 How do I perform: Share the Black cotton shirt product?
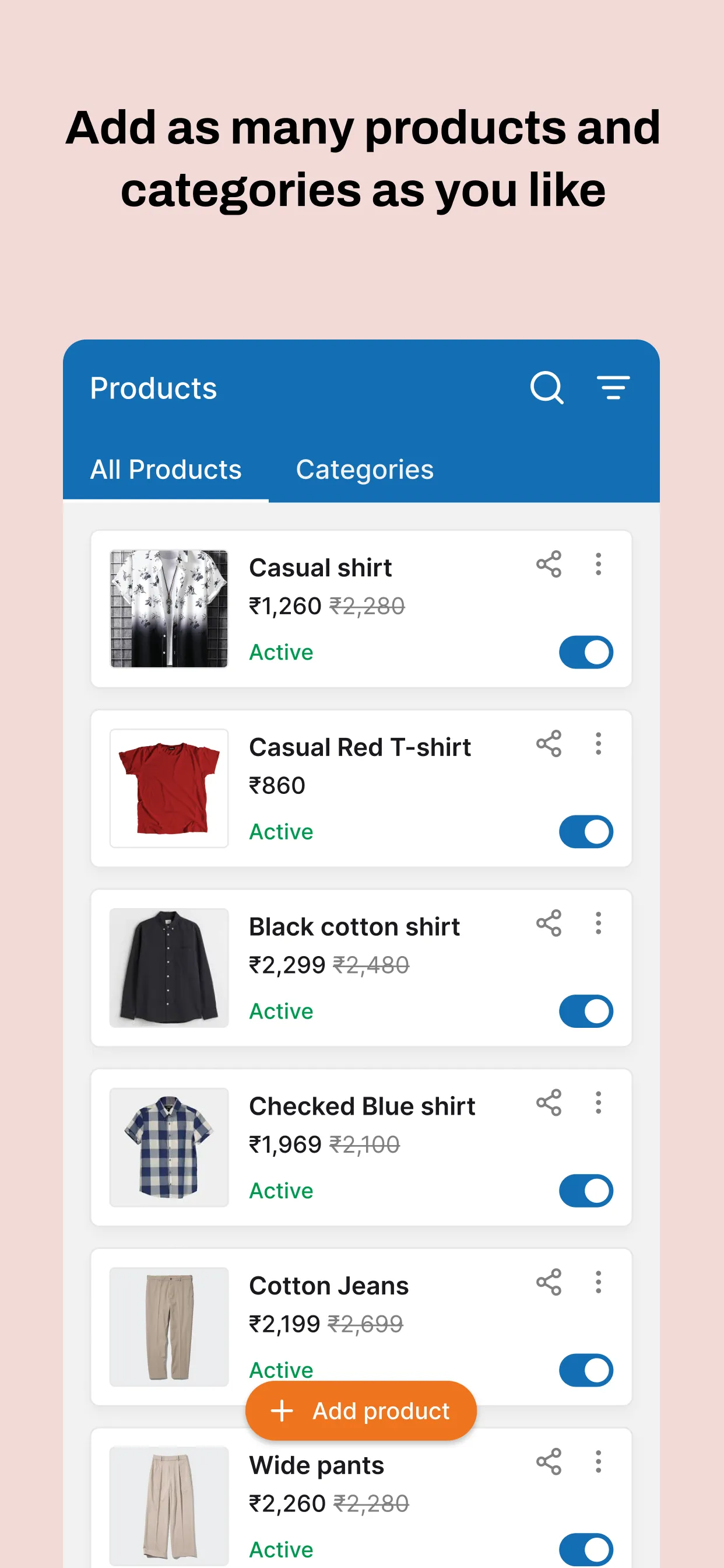[x=548, y=923]
